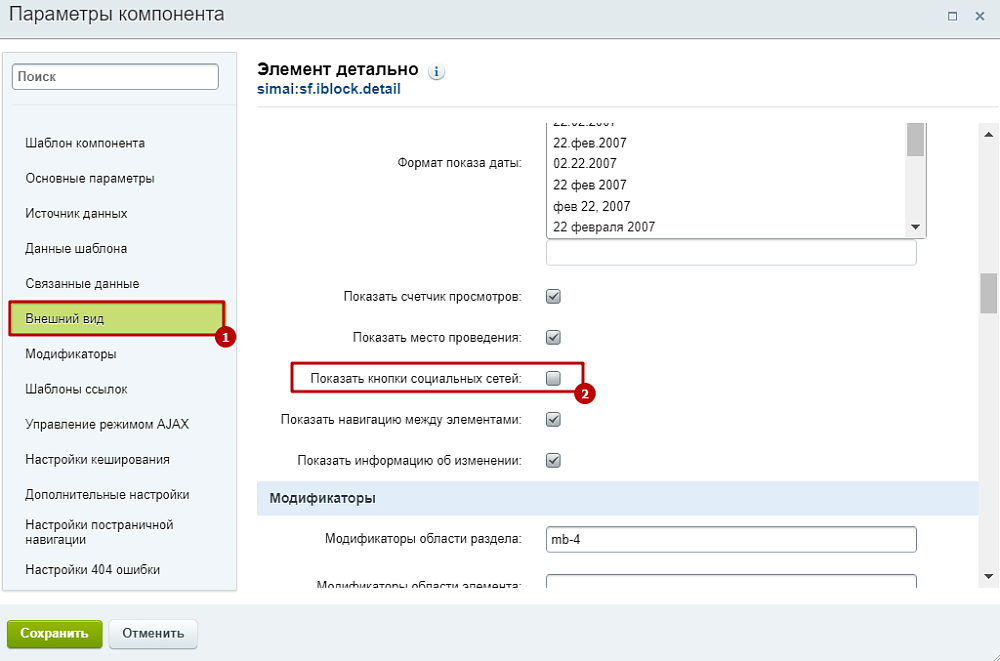Pick фев 22, 2007 date format
1000x661 pixels.
591,206
